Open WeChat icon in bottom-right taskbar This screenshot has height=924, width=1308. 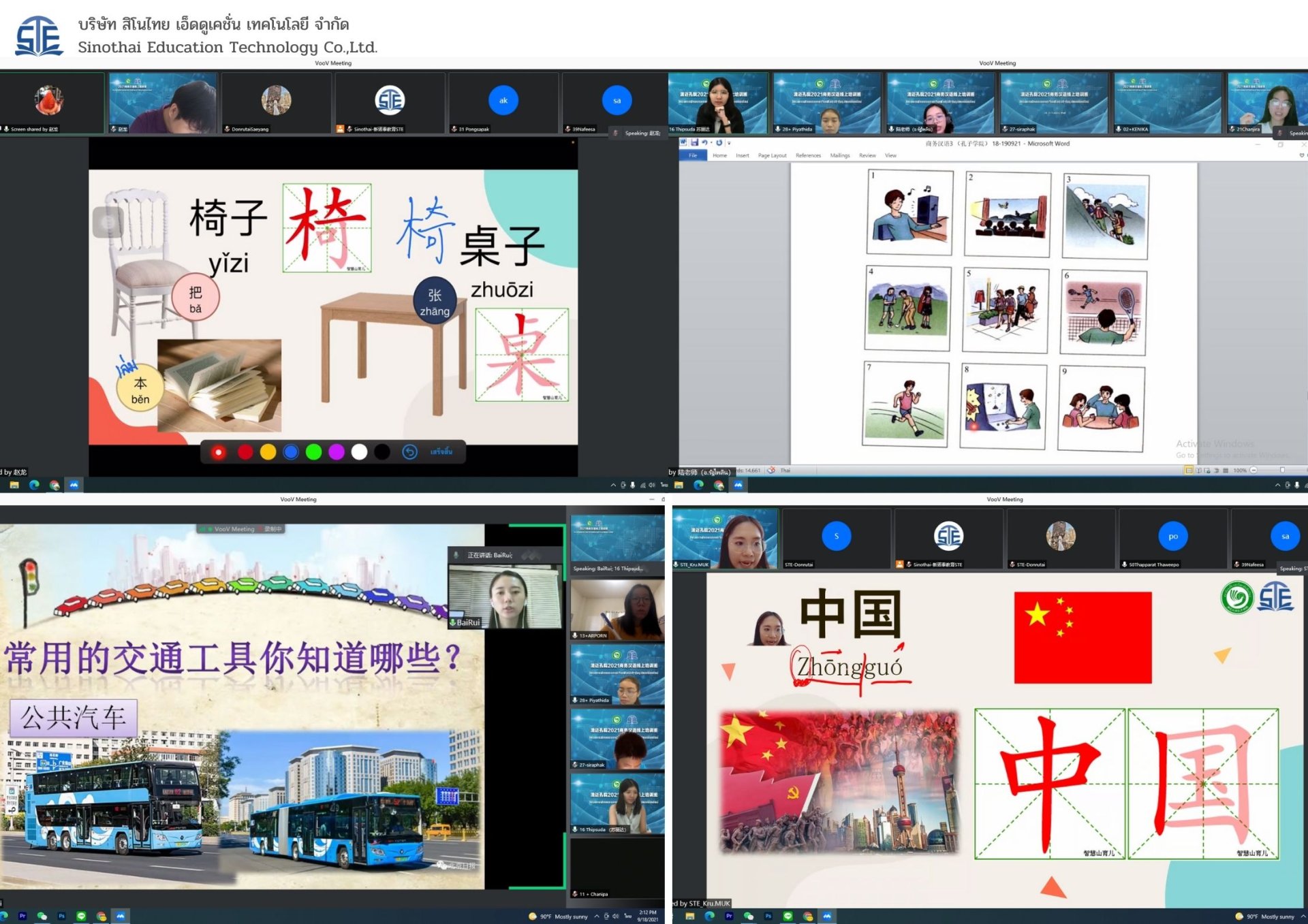[x=749, y=917]
